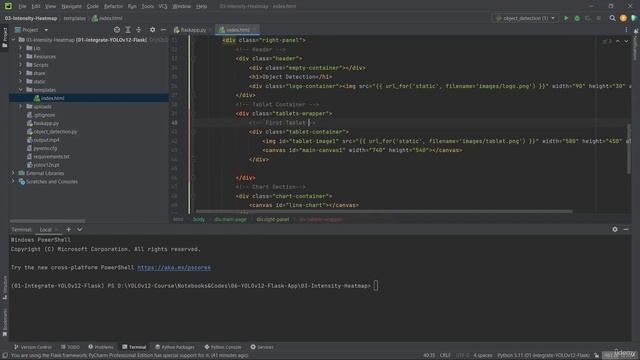640x360 pixels.
Task: Click the Stop square icon in run toolbar
Action: [599, 18]
